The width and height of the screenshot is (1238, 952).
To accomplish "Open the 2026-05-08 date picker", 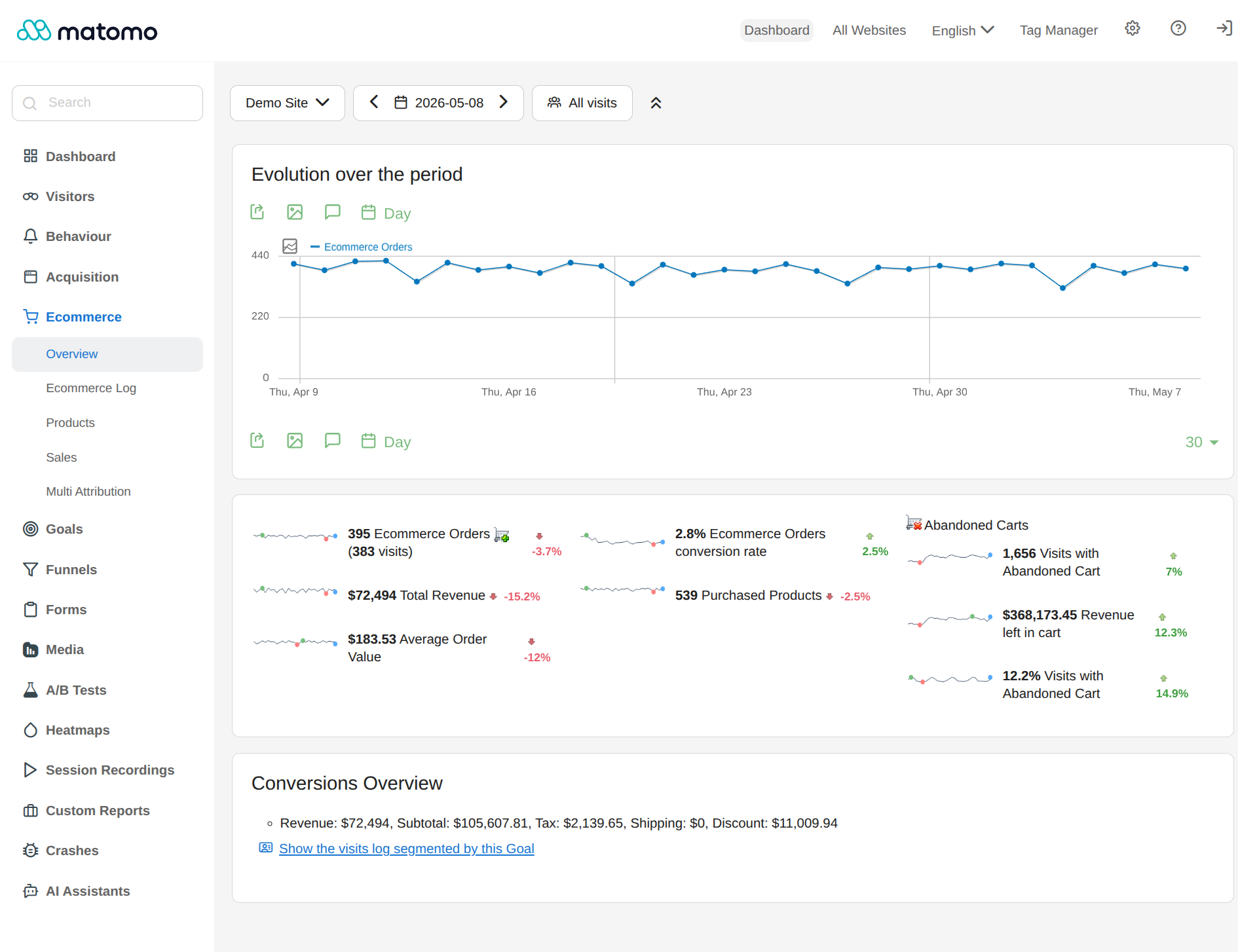I will point(438,103).
